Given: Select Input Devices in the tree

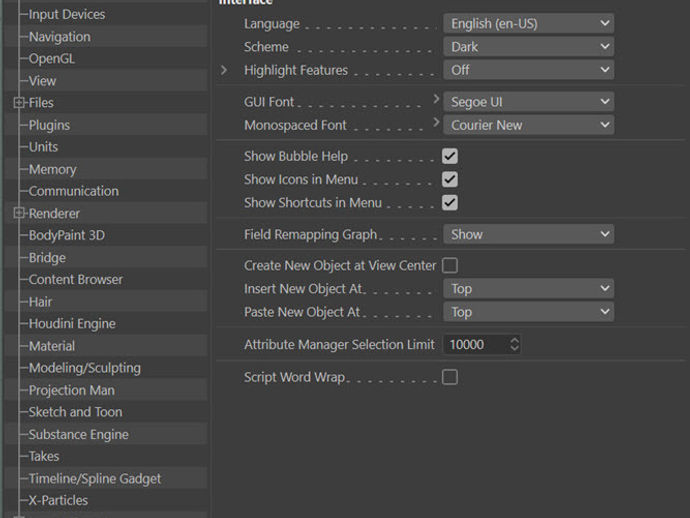Looking at the screenshot, I should tap(67, 15).
